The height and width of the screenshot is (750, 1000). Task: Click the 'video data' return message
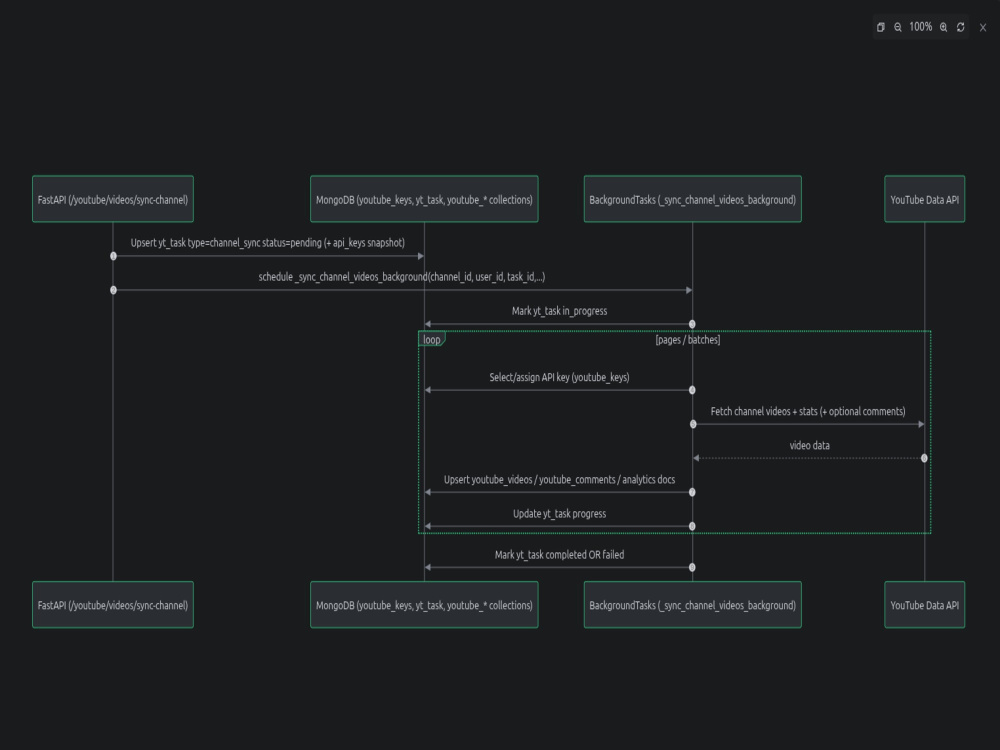tap(809, 445)
